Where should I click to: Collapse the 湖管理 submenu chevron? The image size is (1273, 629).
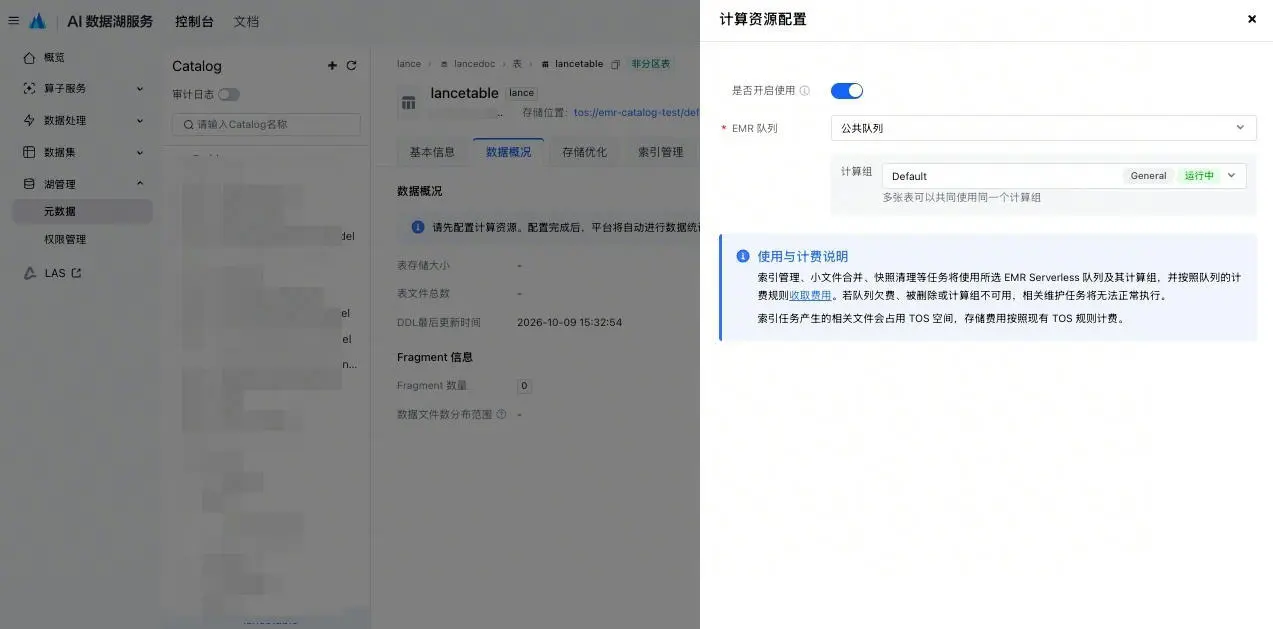[140, 184]
